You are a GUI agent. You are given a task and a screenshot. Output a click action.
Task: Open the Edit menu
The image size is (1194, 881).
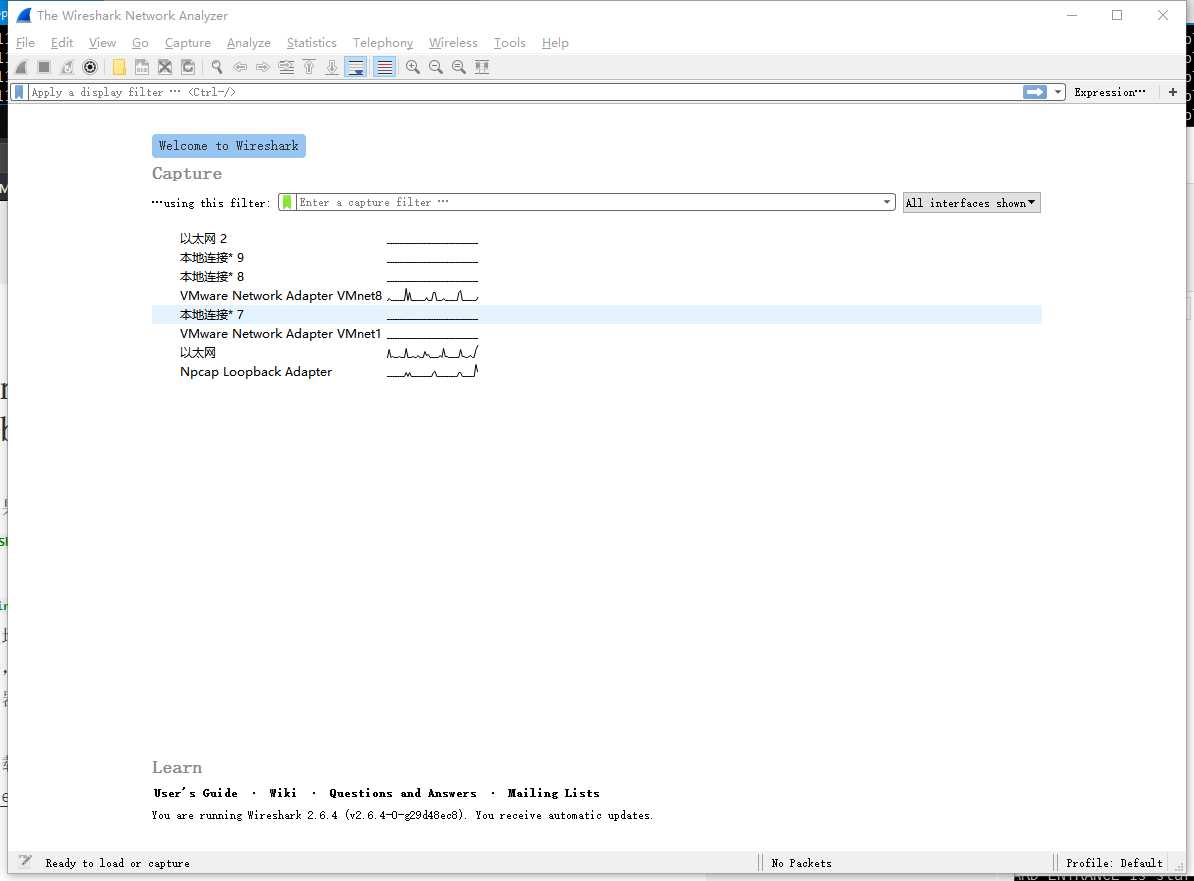click(62, 43)
